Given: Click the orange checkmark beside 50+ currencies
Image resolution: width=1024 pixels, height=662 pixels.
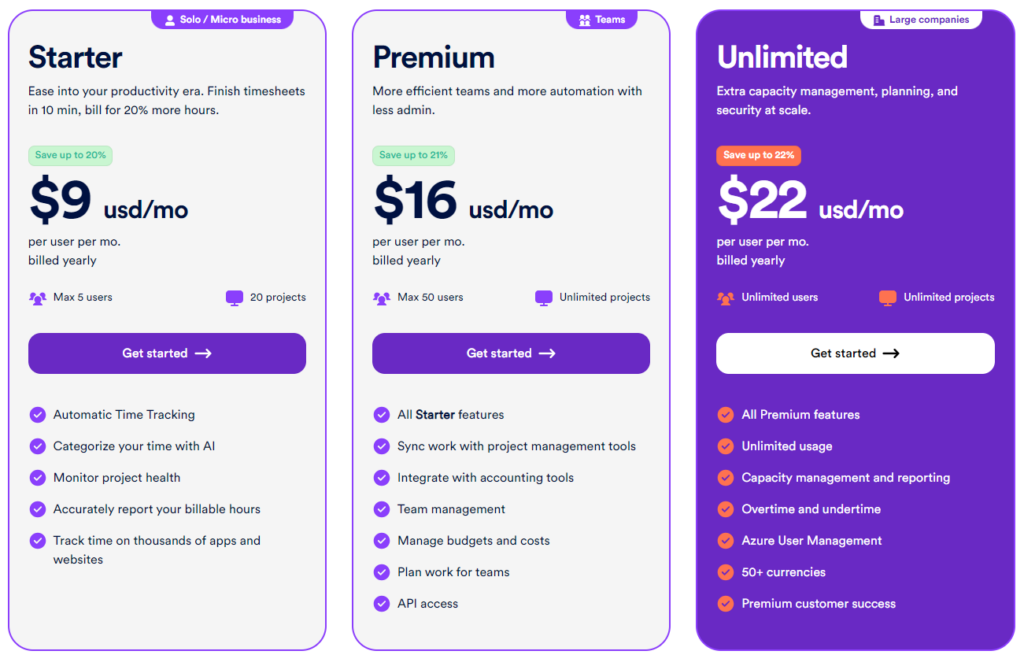Looking at the screenshot, I should click(726, 573).
